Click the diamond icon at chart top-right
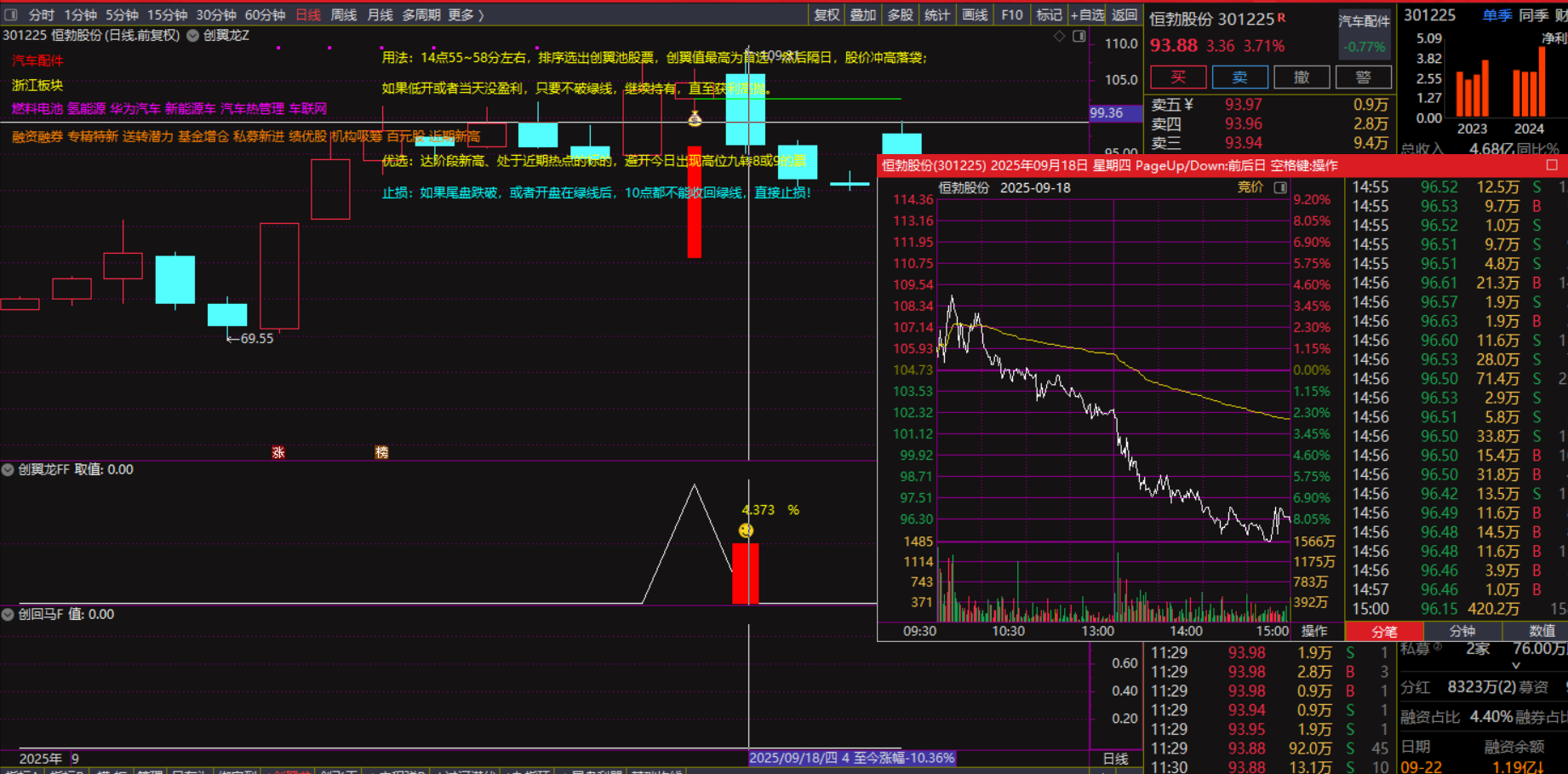 (x=1059, y=36)
